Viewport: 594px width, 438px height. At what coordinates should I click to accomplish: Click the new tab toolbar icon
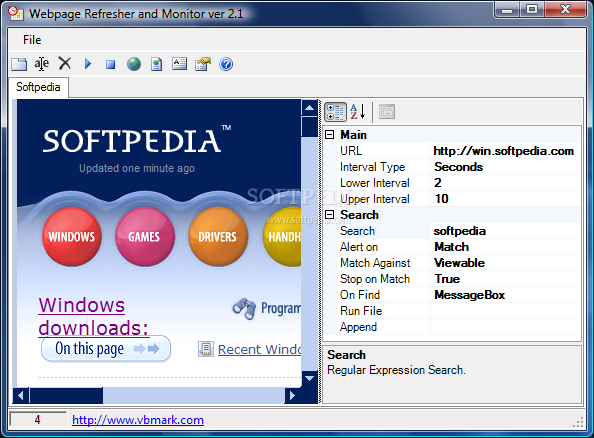pos(19,64)
